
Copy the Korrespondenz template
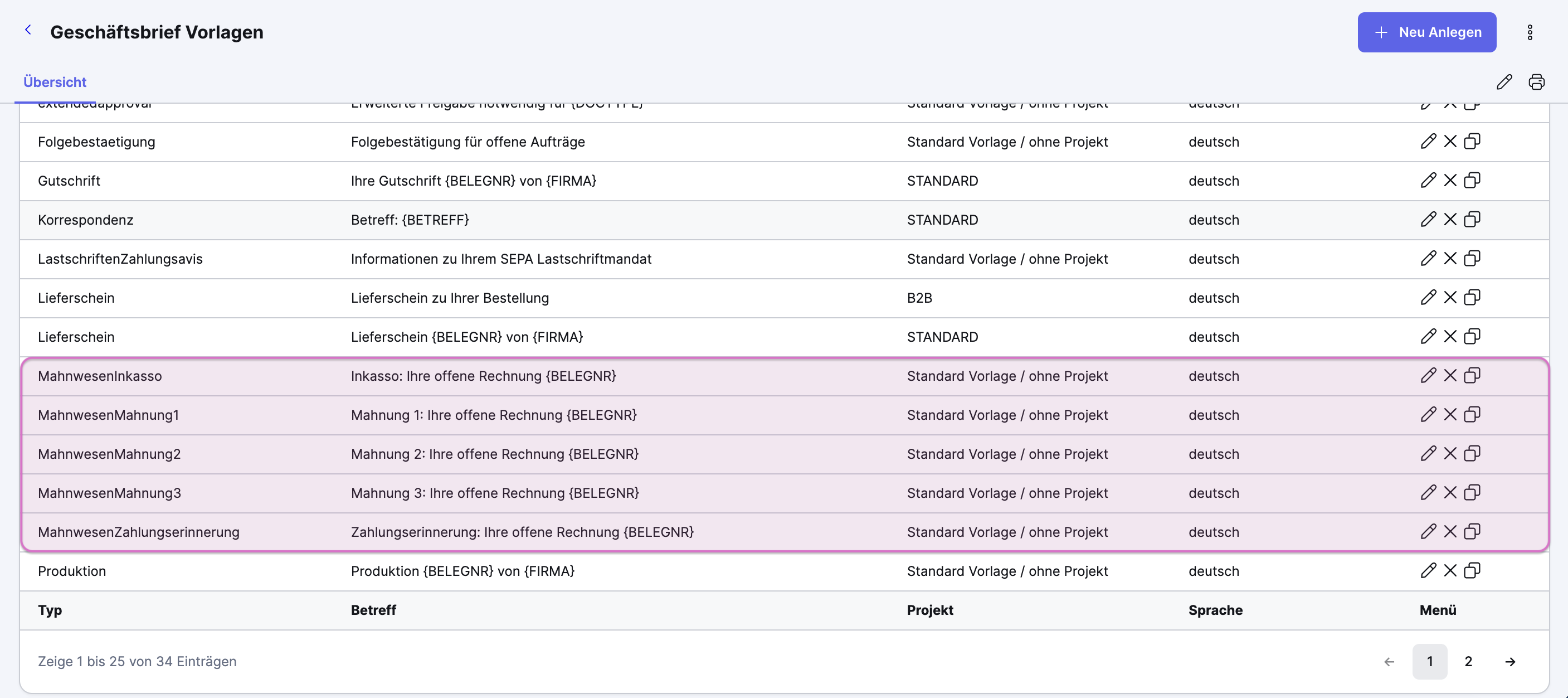coord(1472,219)
